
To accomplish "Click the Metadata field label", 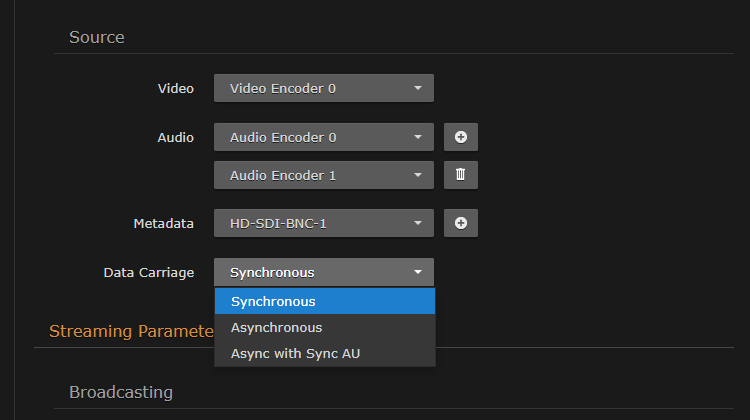I will coord(163,223).
